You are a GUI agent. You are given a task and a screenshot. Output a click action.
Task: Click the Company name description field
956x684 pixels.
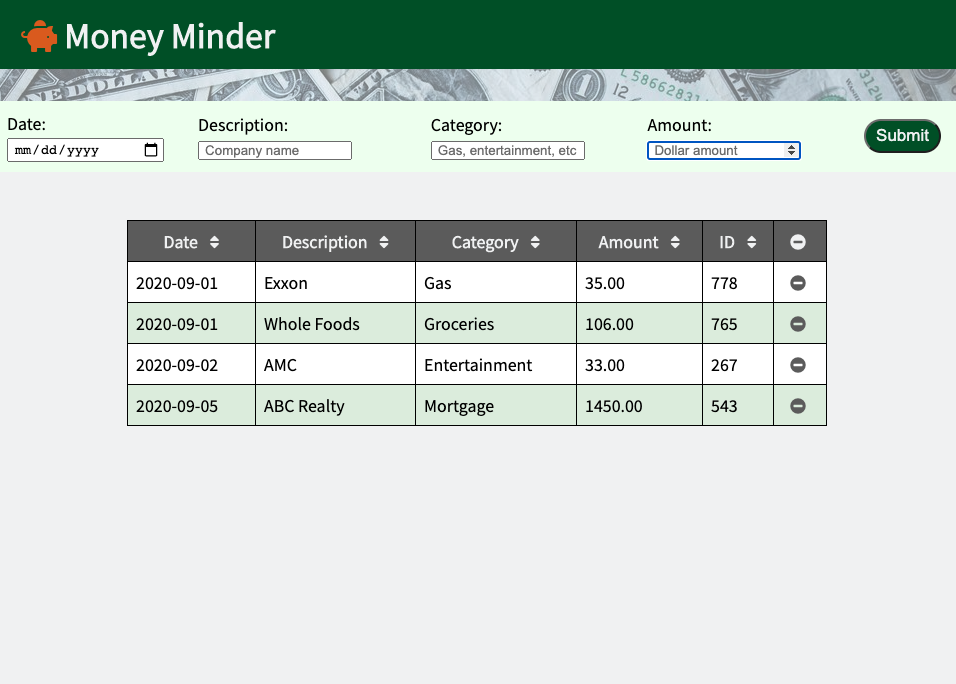point(274,150)
